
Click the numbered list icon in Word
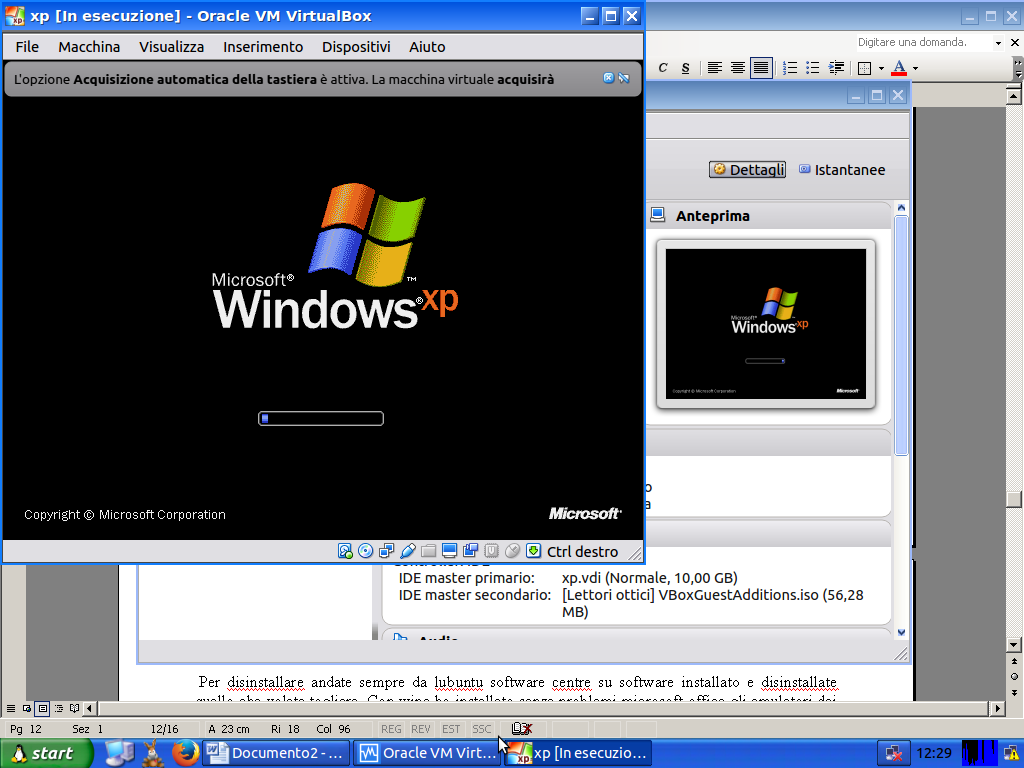[790, 68]
